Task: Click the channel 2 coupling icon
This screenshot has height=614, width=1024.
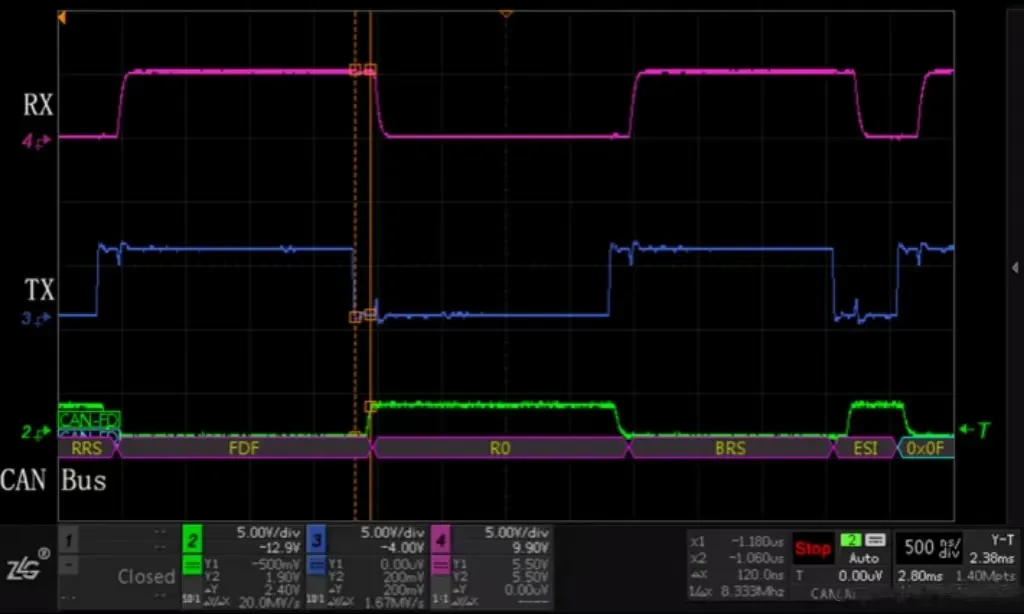Action: click(192, 565)
